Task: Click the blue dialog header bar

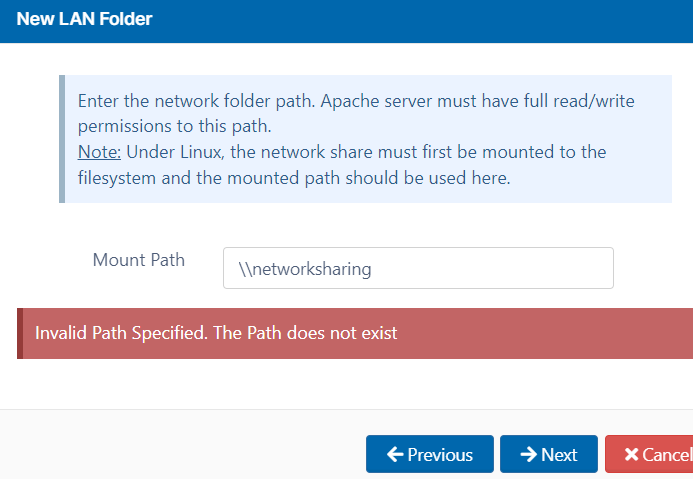Action: 346,21
